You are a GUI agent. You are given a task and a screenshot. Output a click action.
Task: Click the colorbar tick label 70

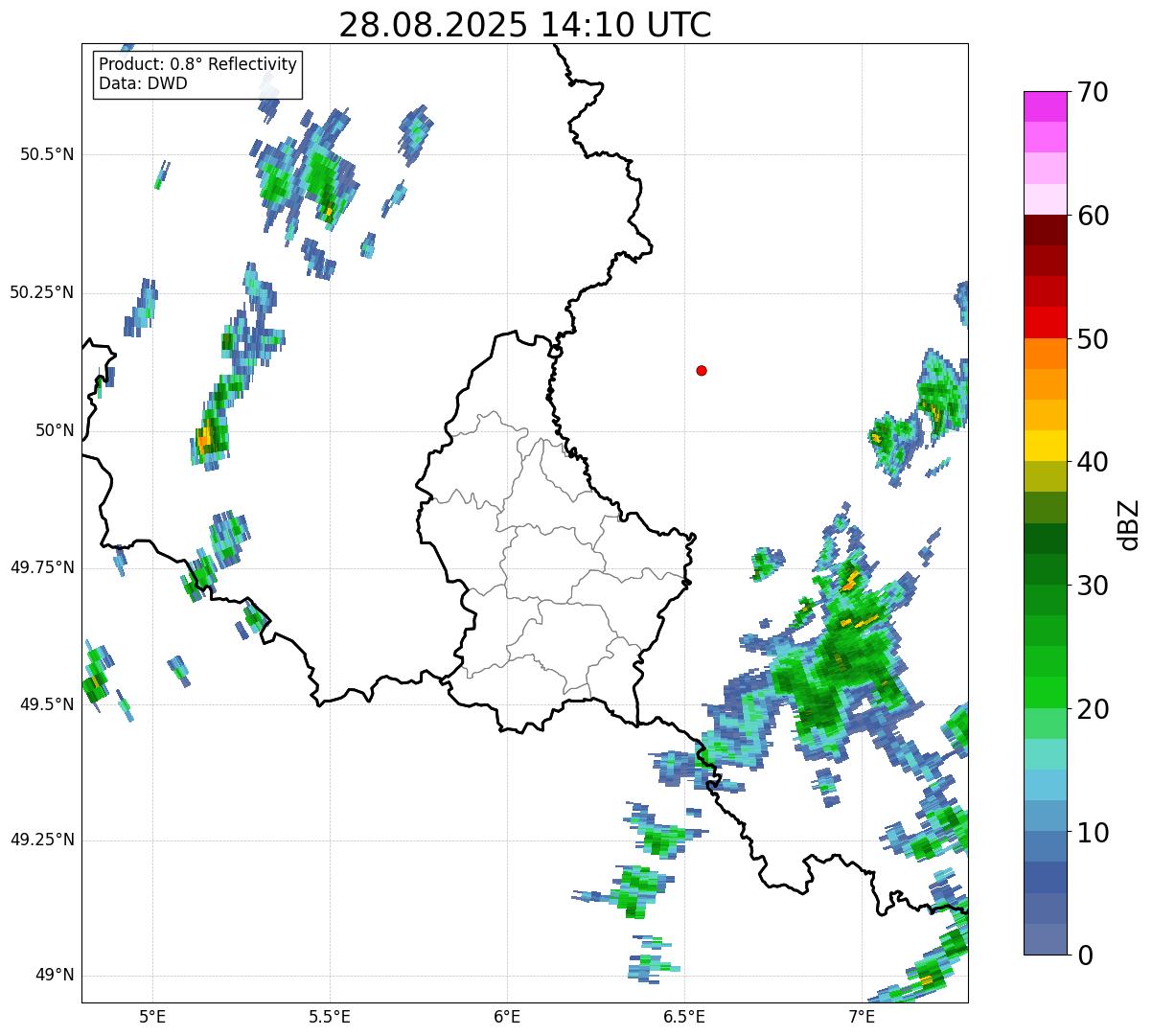1094,92
